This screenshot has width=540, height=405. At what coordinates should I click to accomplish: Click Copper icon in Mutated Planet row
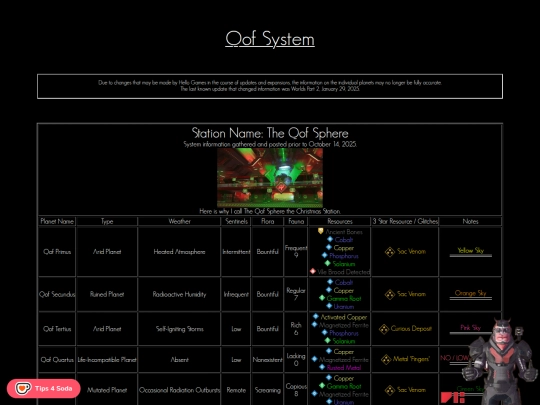(329, 378)
